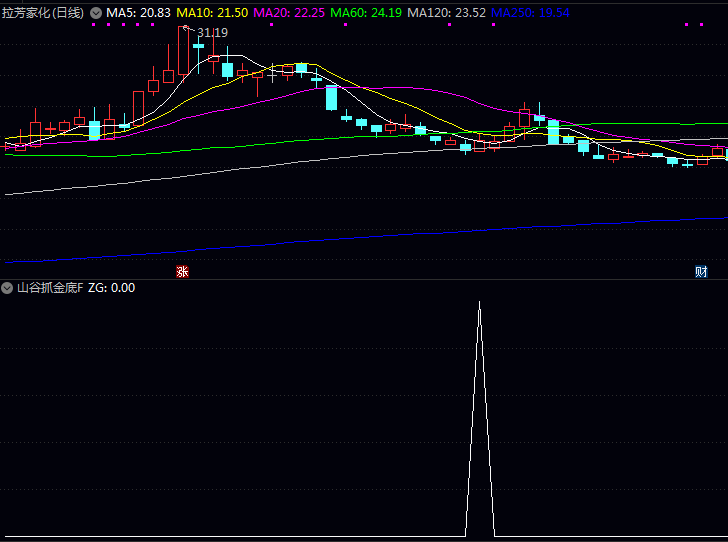The width and height of the screenshot is (728, 542).
Task: Click the 31.19 high price label
Action: coord(212,33)
